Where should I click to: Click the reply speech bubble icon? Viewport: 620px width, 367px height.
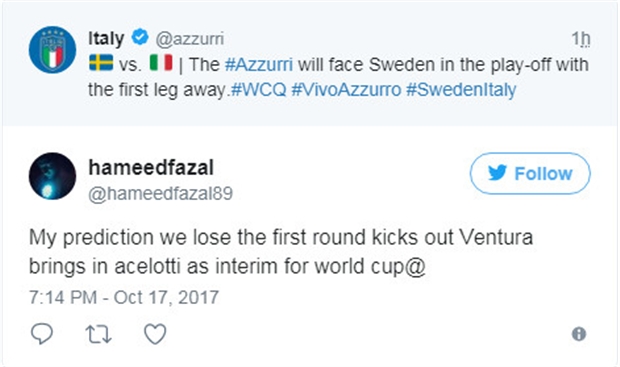pyautogui.click(x=42, y=334)
